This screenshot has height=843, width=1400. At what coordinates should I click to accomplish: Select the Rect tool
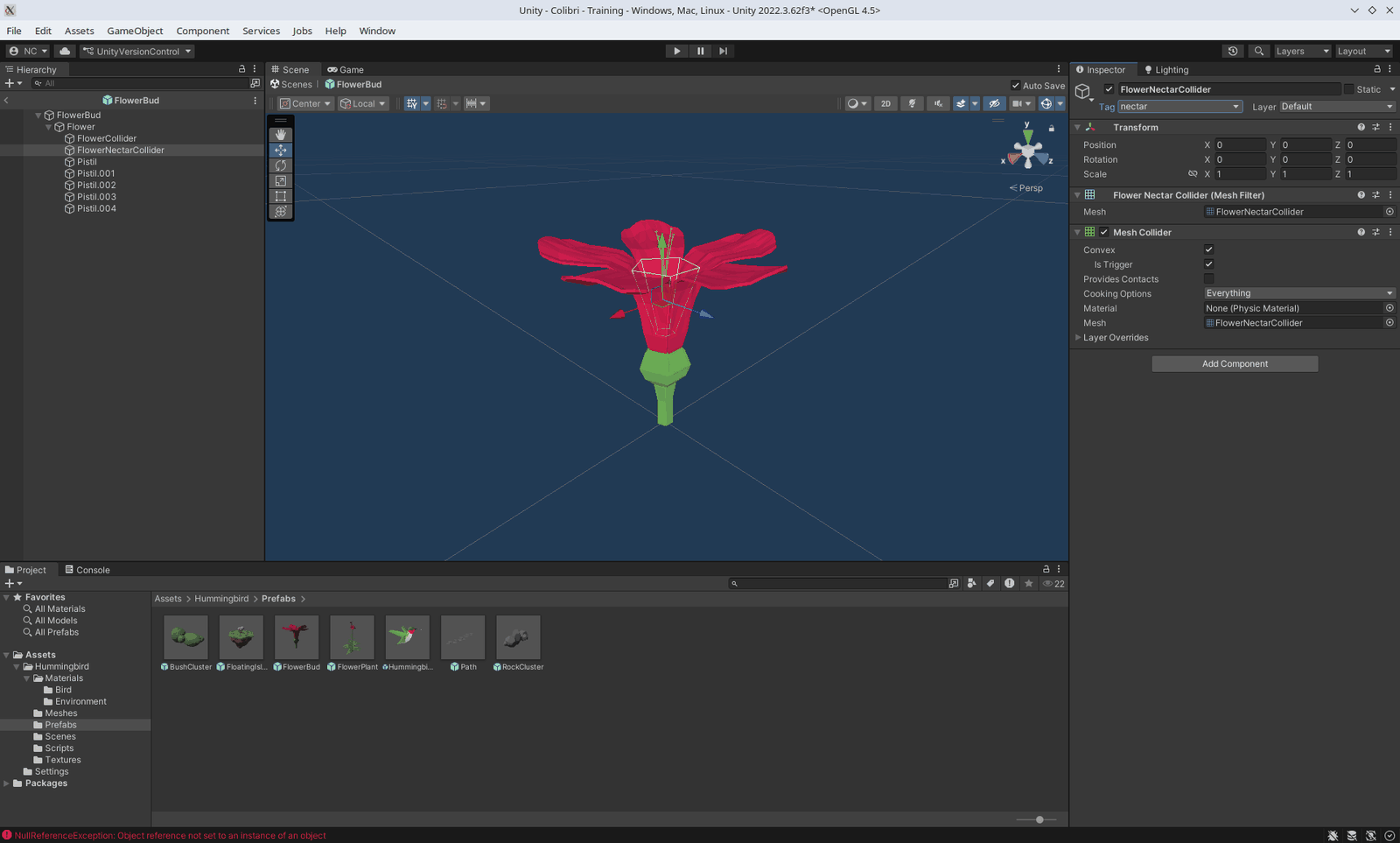click(280, 196)
